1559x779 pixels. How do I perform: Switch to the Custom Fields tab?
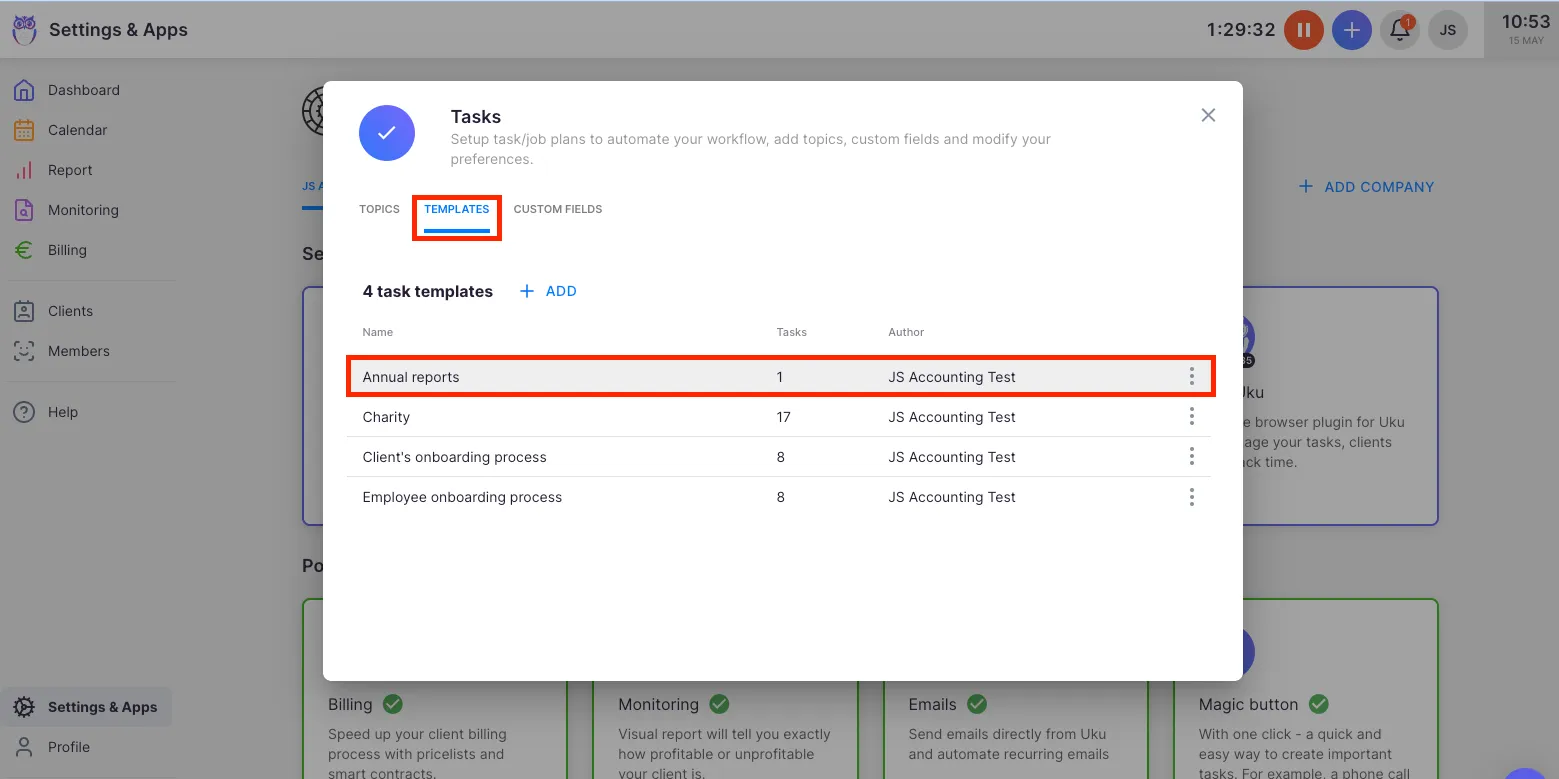(557, 209)
